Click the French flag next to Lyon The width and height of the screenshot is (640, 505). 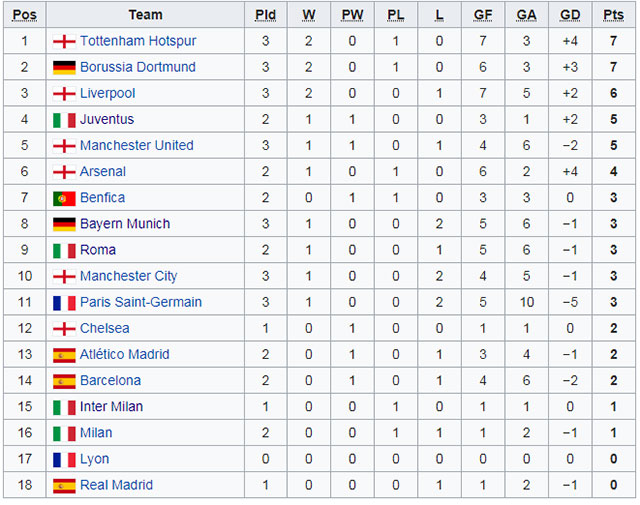(64, 459)
